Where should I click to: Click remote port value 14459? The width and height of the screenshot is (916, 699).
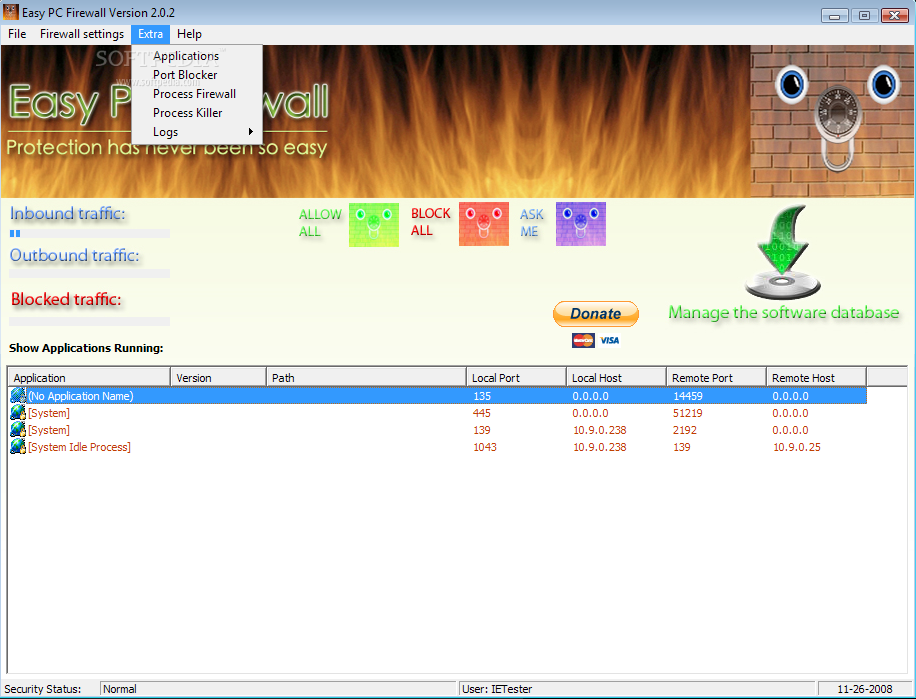coord(688,396)
